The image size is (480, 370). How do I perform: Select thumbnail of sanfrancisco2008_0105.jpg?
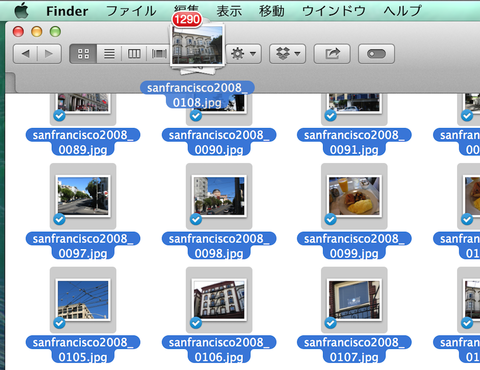(x=83, y=300)
